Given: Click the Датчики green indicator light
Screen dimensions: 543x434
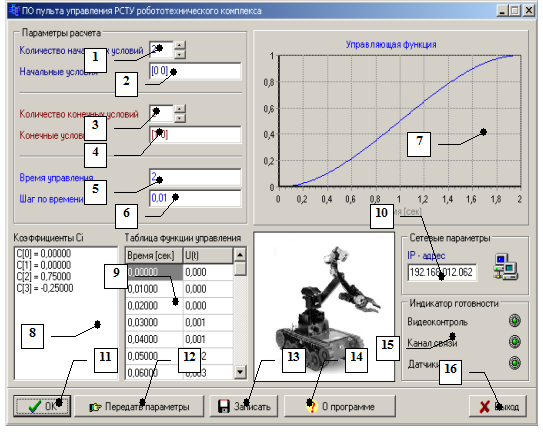Looking at the screenshot, I should tap(515, 363).
